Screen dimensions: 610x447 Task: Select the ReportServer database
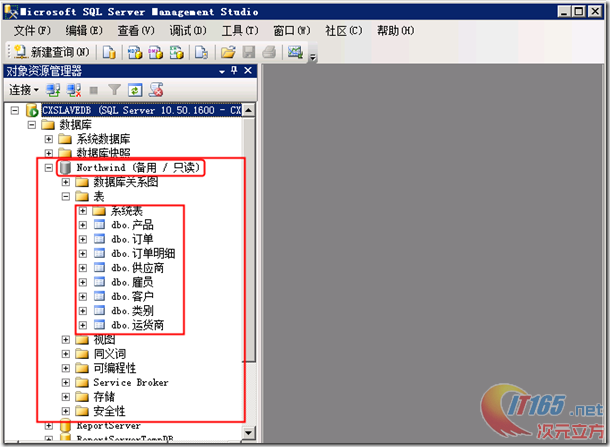point(109,426)
